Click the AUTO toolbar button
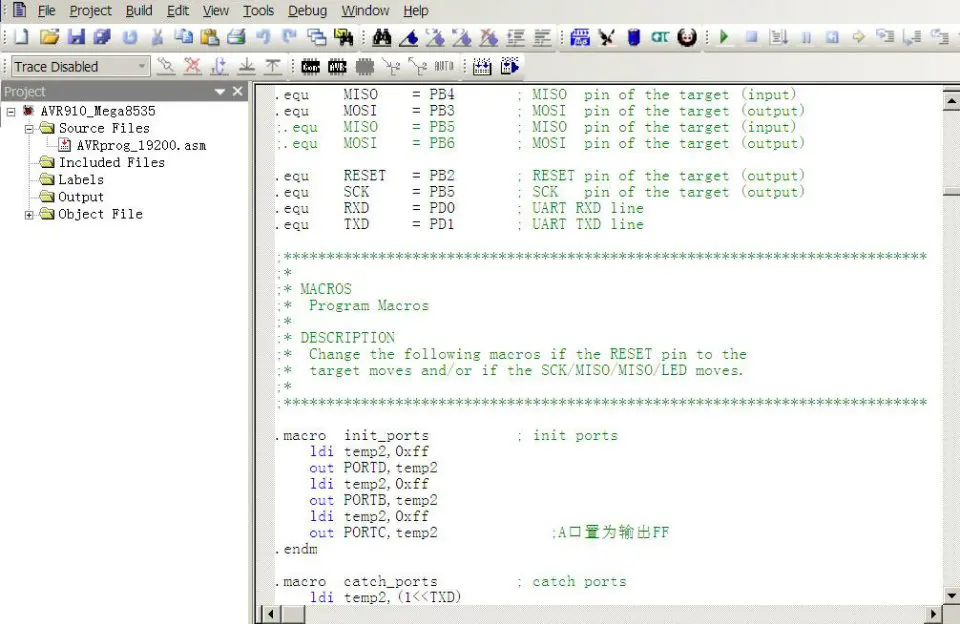 tap(444, 66)
